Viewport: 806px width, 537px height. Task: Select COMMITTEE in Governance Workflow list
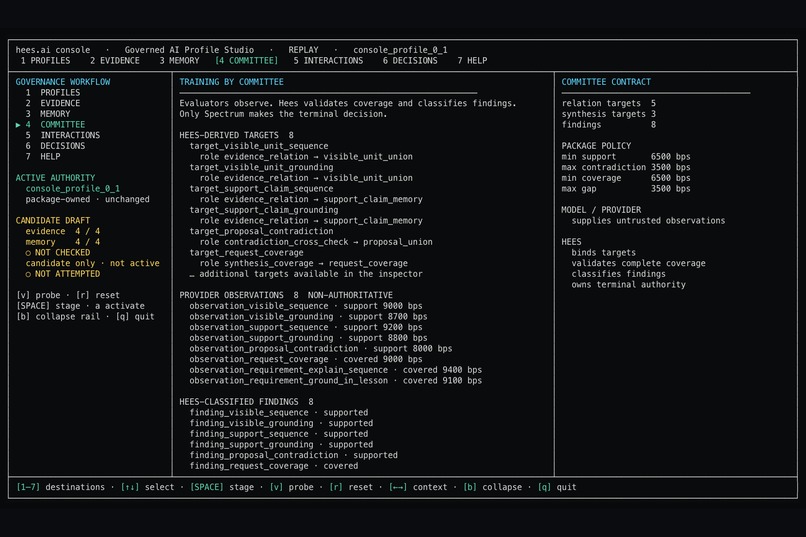55,125
